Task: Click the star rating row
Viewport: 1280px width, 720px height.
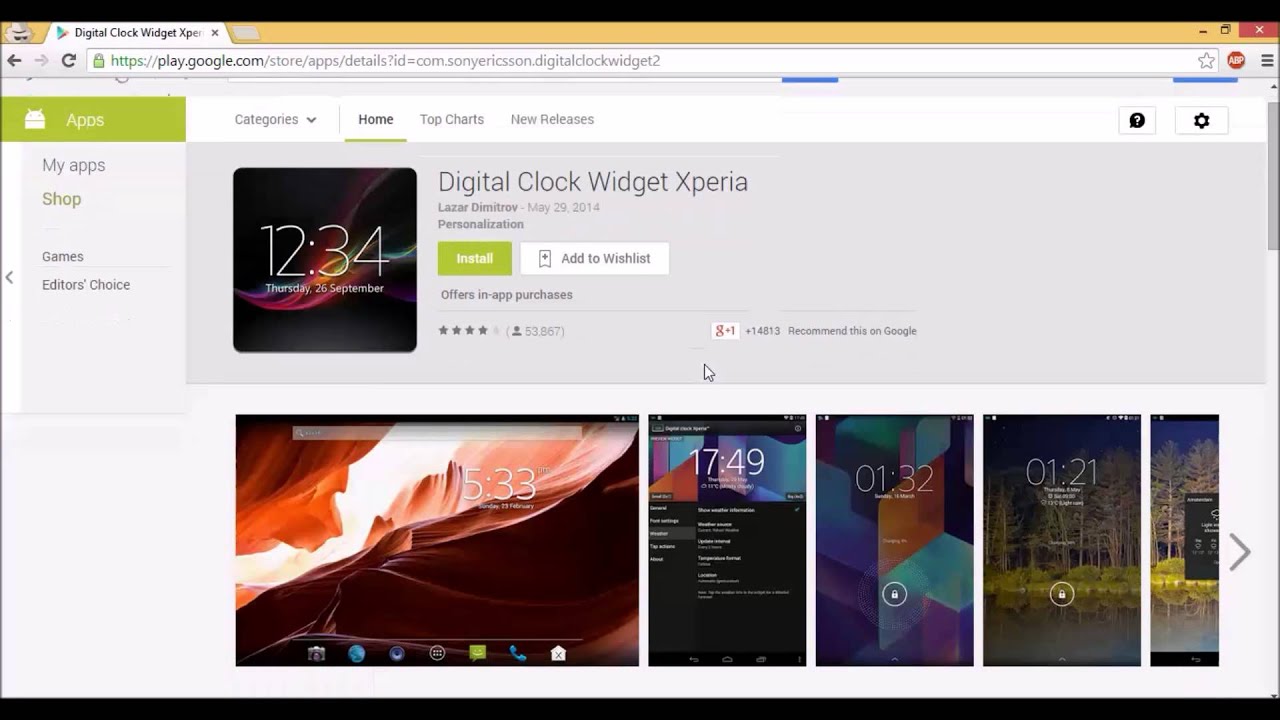Action: coord(469,331)
